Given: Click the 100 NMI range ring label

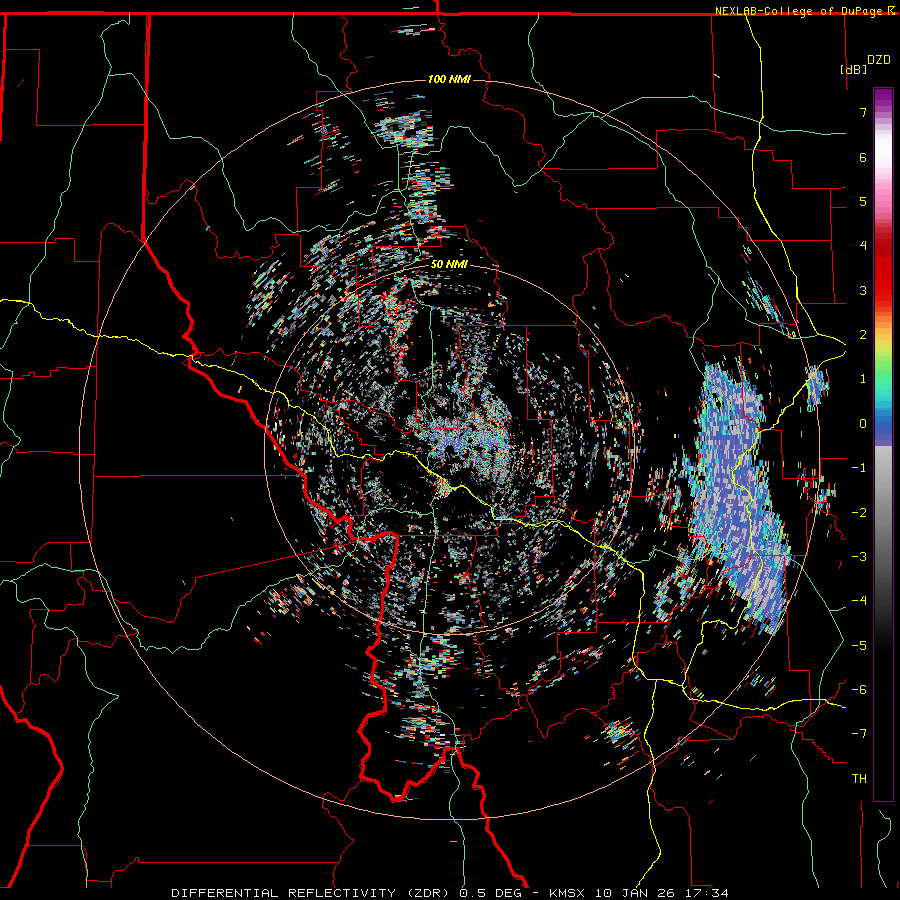Looking at the screenshot, I should click(x=449, y=79).
